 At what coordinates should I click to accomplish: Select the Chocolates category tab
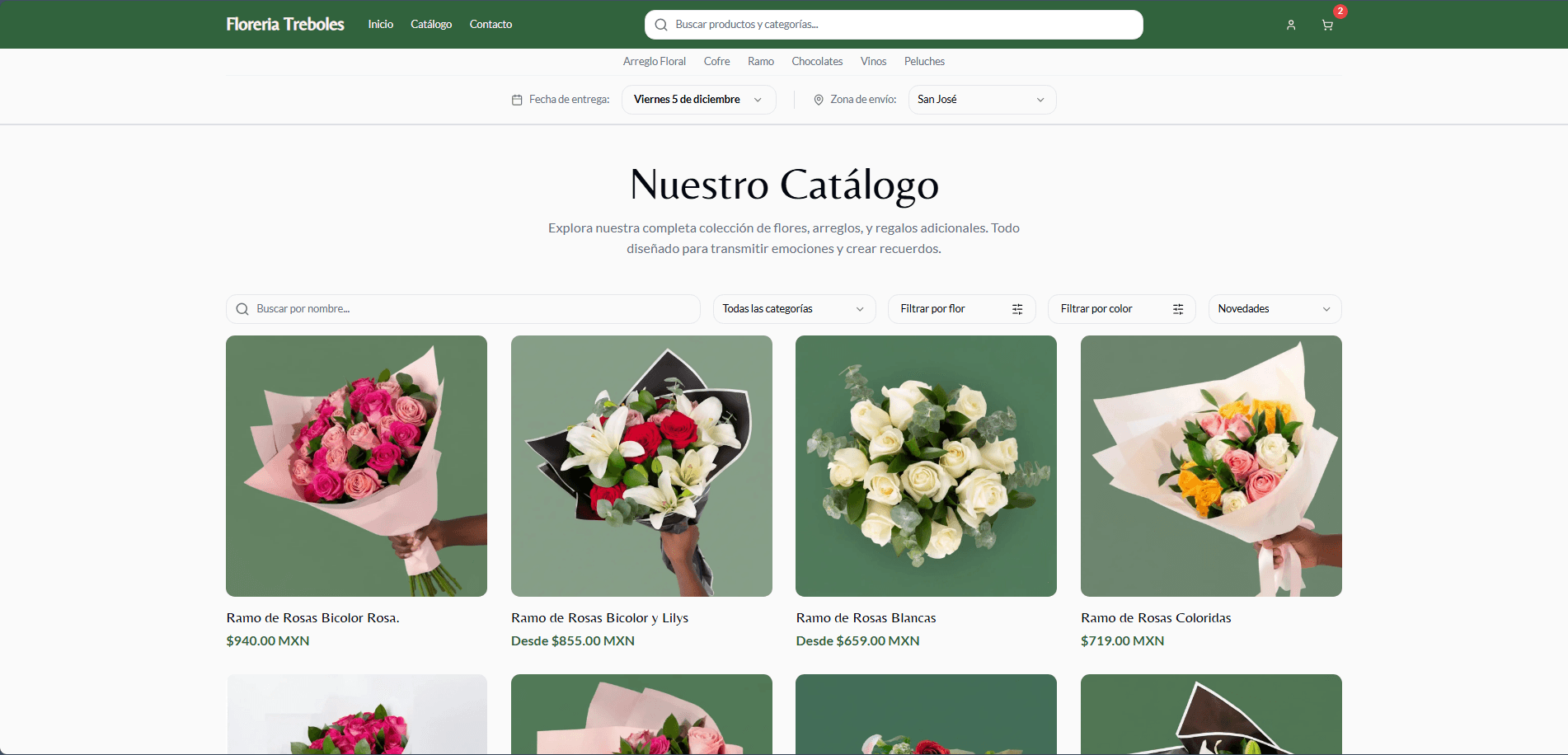pos(817,62)
